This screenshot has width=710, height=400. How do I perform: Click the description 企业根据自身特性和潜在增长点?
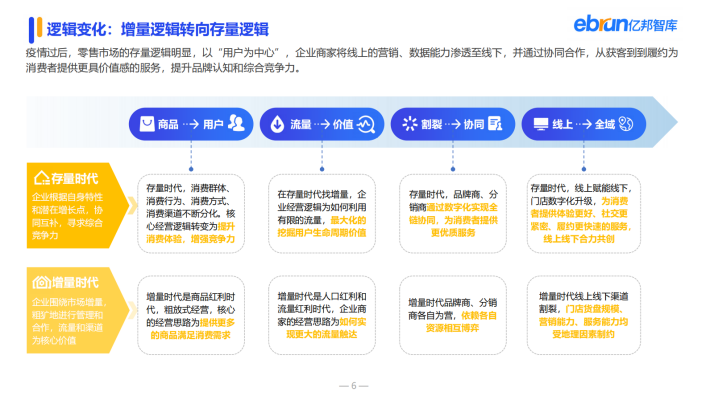(67, 216)
